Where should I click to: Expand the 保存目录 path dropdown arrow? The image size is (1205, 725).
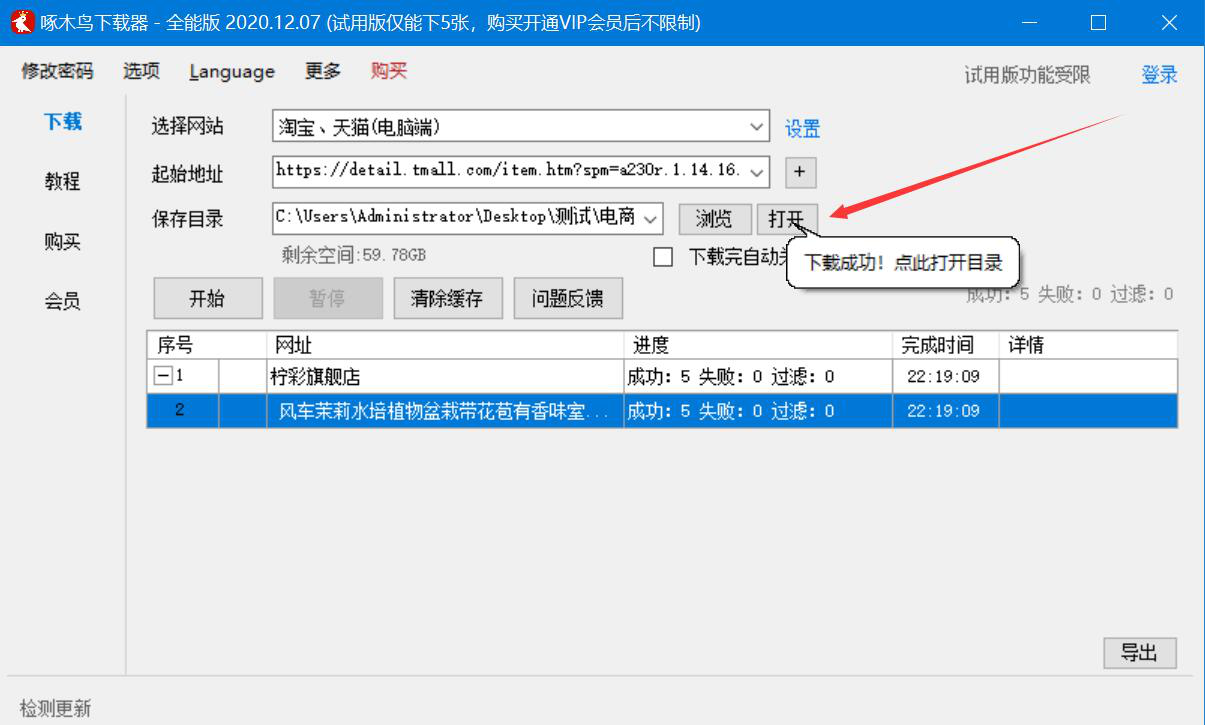(x=651, y=218)
